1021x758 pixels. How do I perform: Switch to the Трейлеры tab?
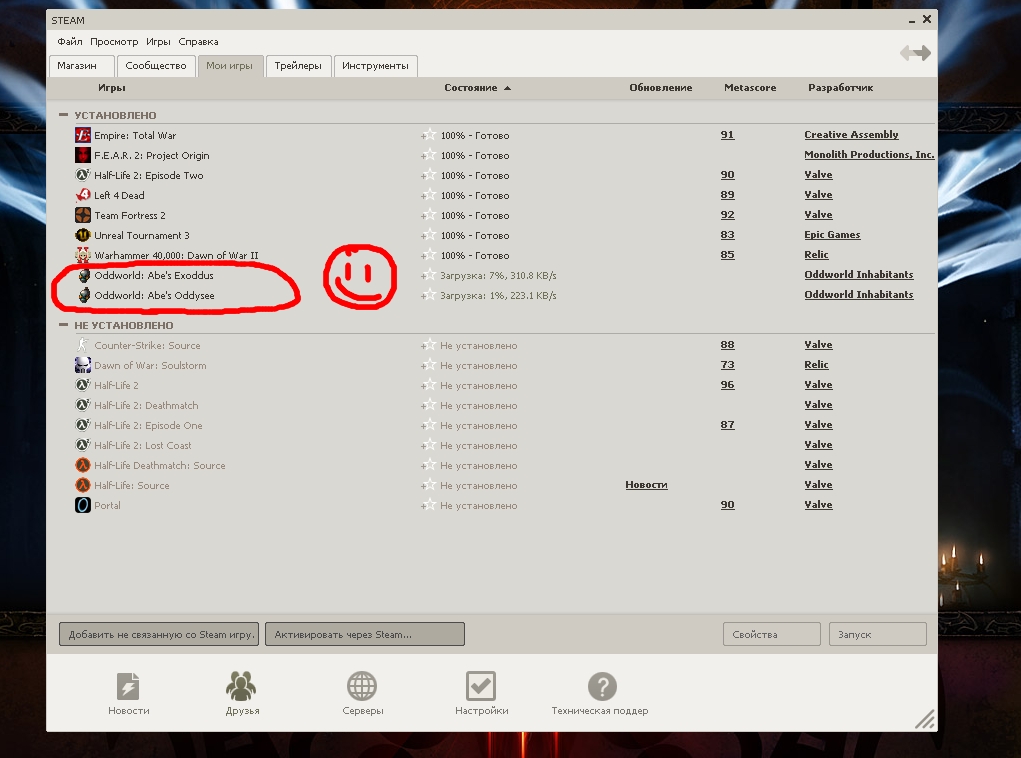tap(298, 66)
